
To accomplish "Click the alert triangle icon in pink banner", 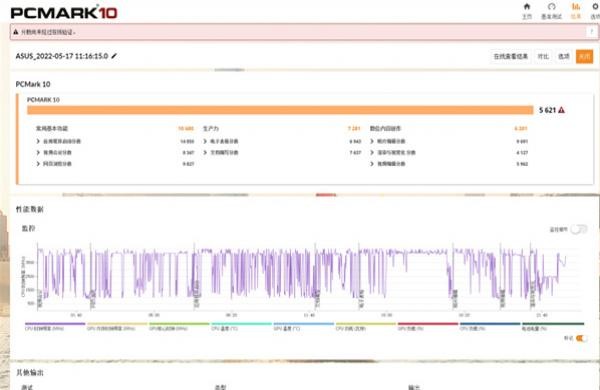I will (16, 32).
